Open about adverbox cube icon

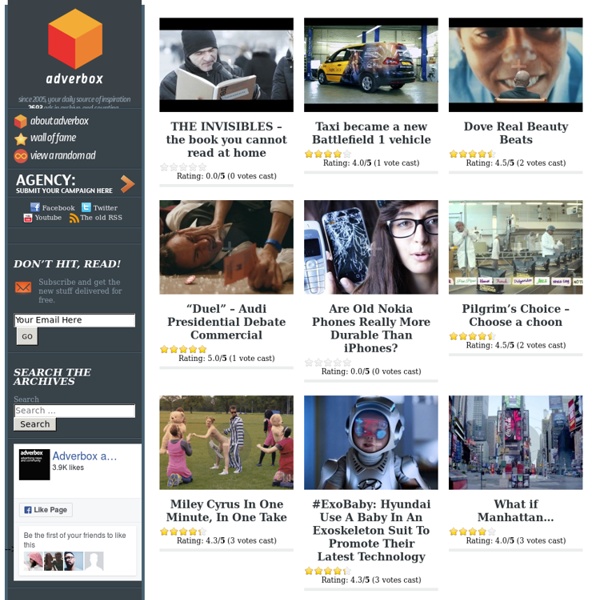pos(20,121)
